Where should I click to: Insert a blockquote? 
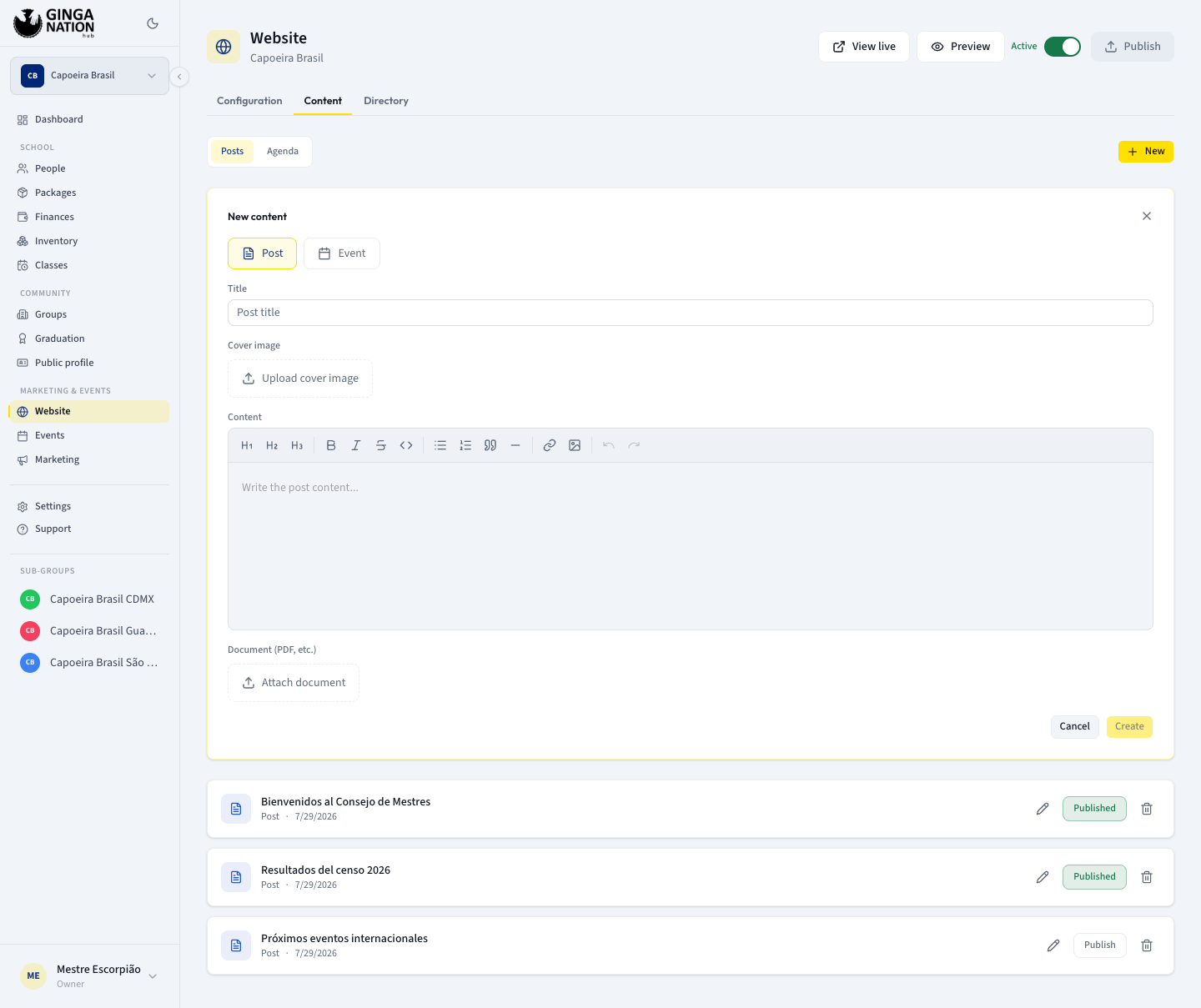coord(490,445)
